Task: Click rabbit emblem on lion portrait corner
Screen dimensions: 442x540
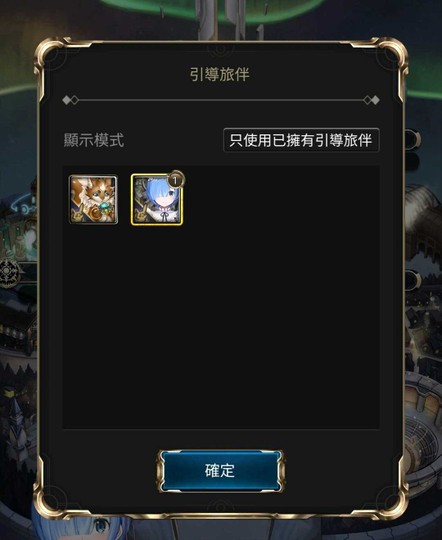Action: (78, 215)
